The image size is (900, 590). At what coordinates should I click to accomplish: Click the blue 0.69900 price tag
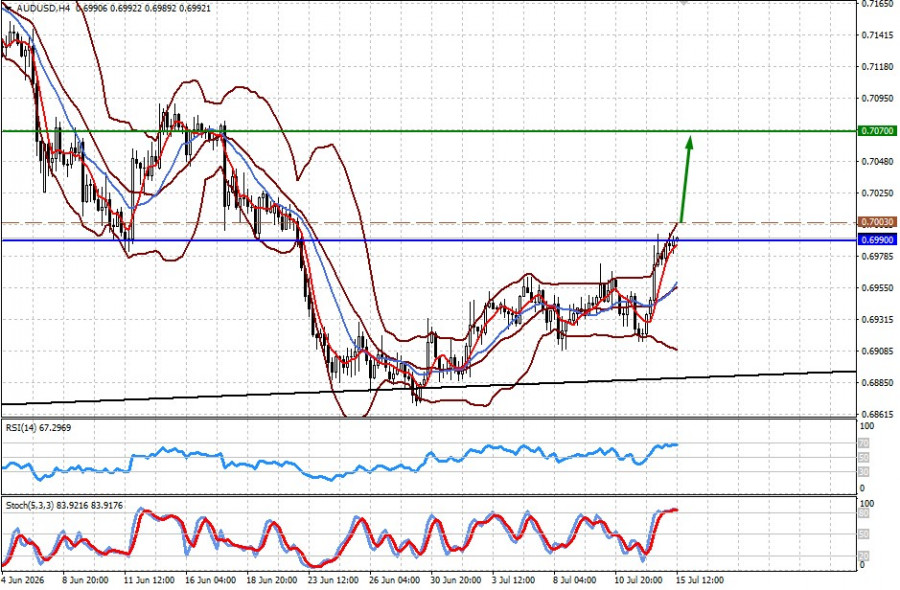point(877,240)
